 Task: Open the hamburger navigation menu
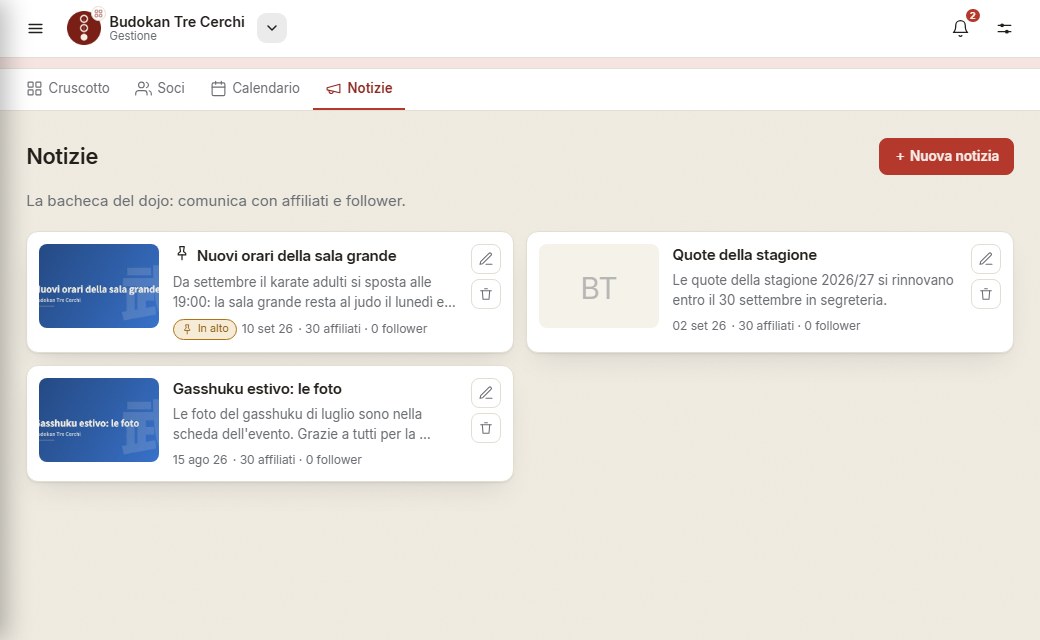tap(35, 29)
